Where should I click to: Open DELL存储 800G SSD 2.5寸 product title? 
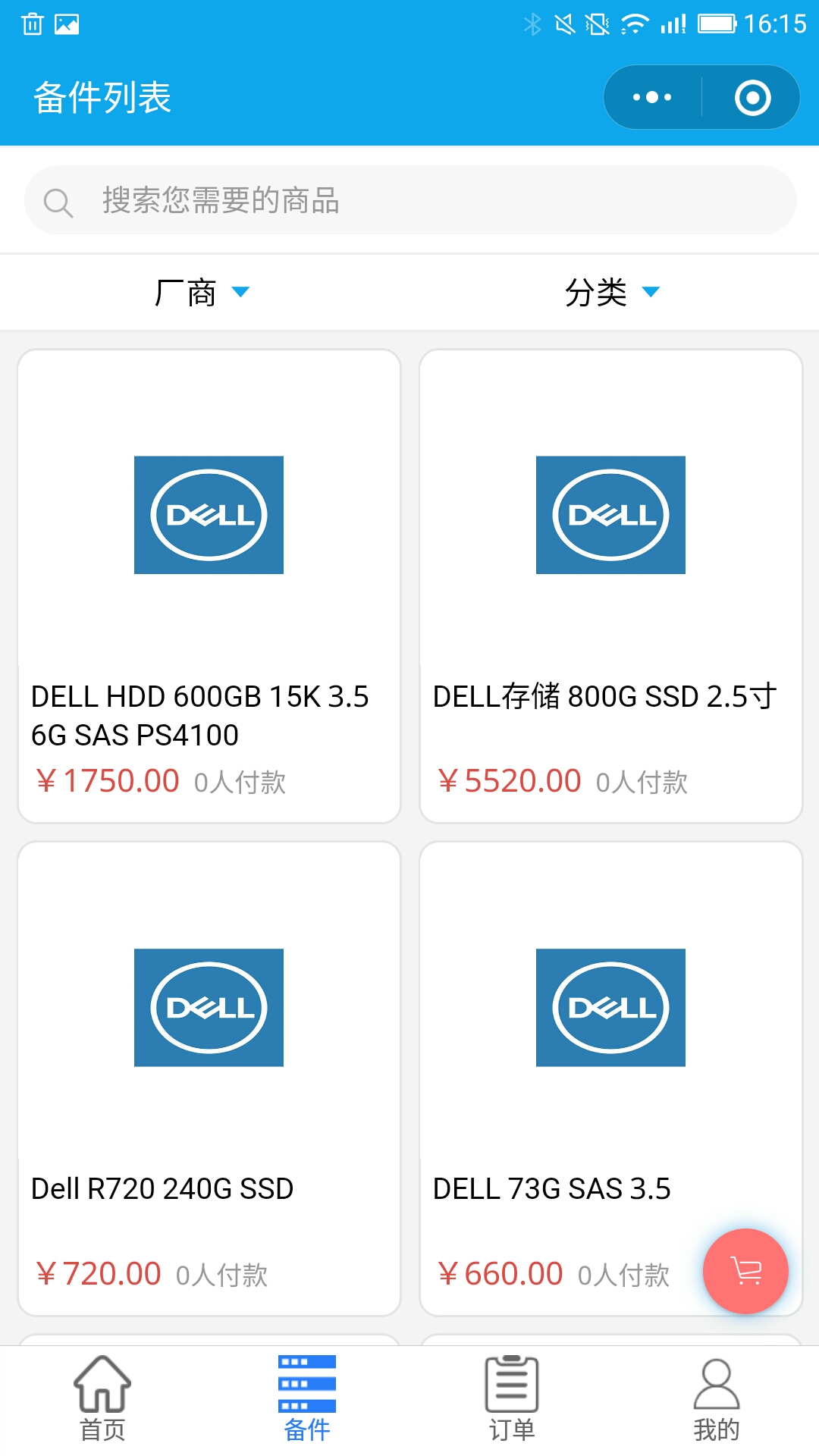605,696
